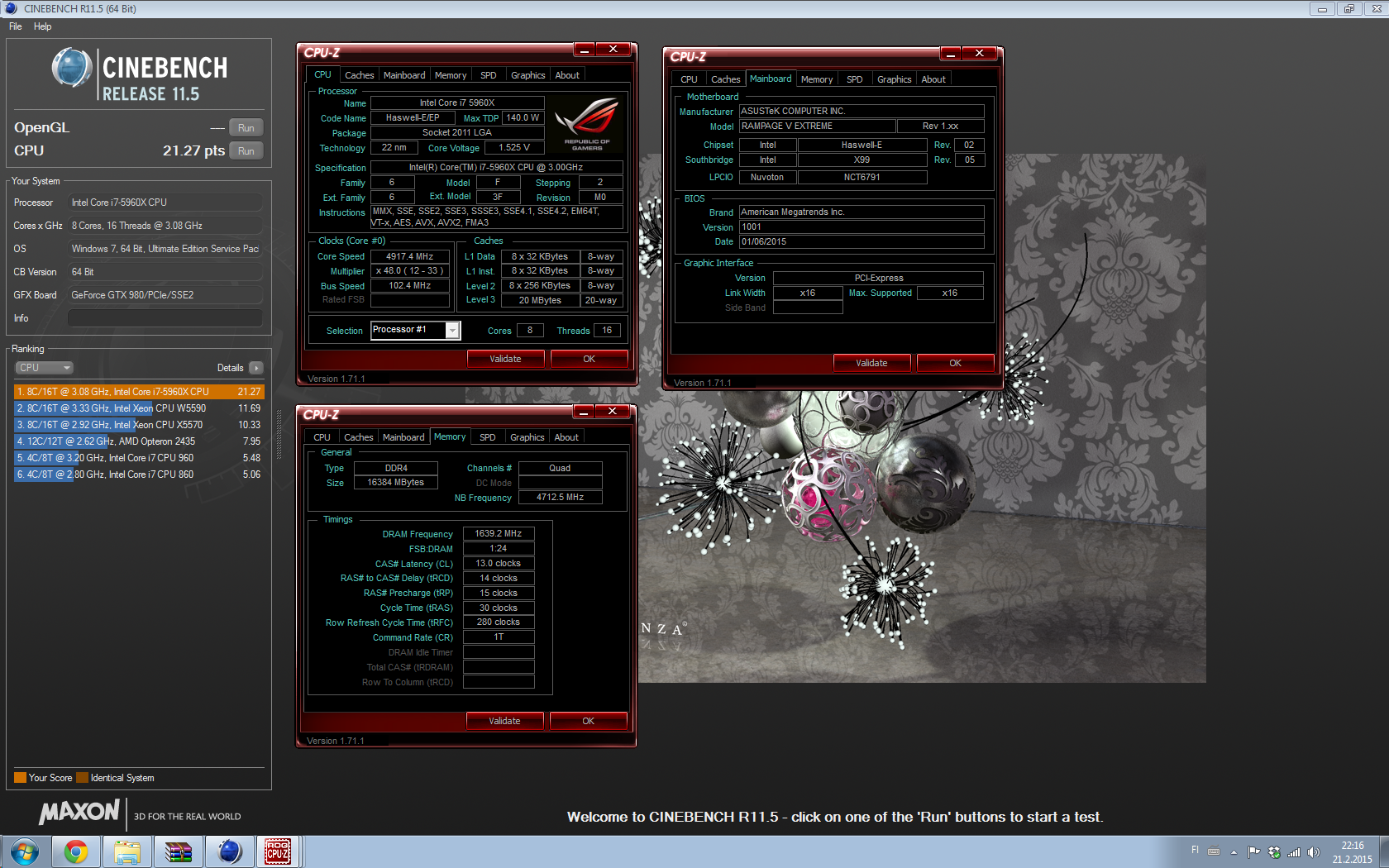The image size is (1389, 868).
Task: Click the Cinebench title bar icon
Action: pos(11,8)
